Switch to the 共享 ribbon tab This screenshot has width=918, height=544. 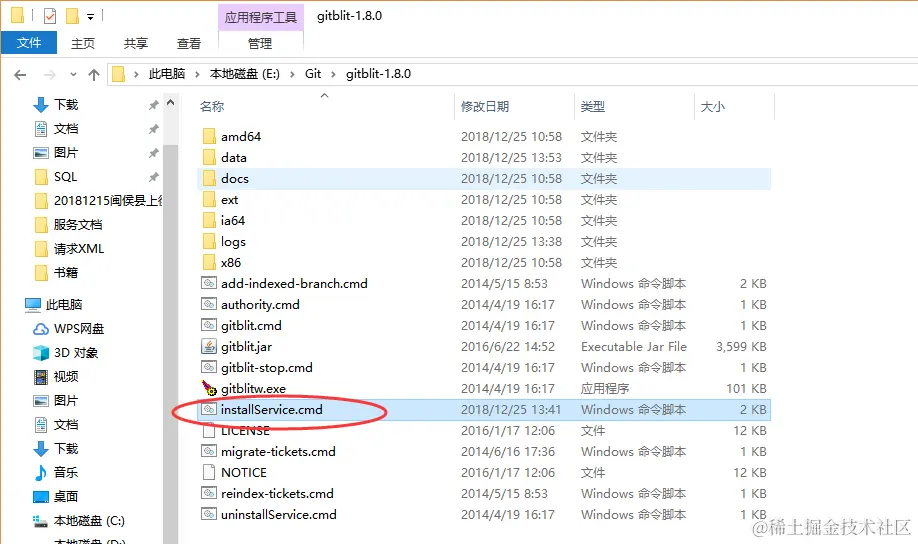136,43
